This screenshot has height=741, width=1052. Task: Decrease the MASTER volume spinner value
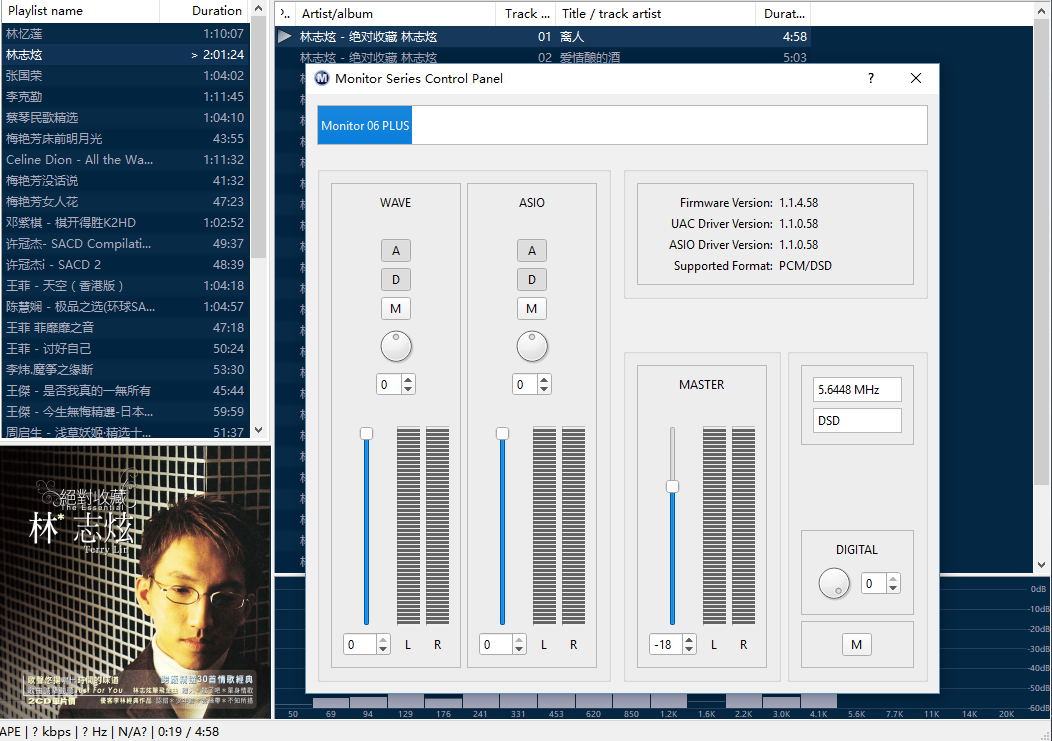(688, 650)
